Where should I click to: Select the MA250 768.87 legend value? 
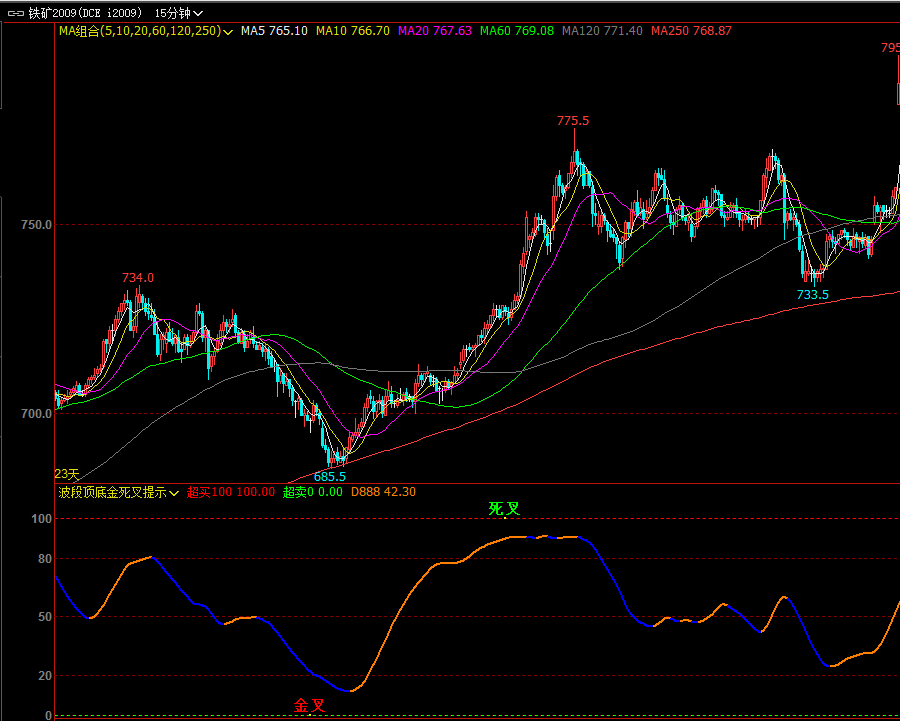click(692, 31)
